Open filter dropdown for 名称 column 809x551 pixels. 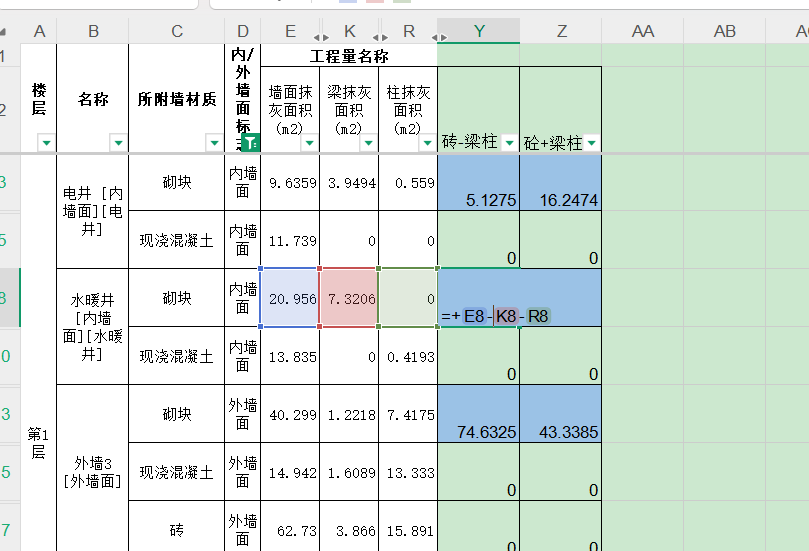[118, 142]
